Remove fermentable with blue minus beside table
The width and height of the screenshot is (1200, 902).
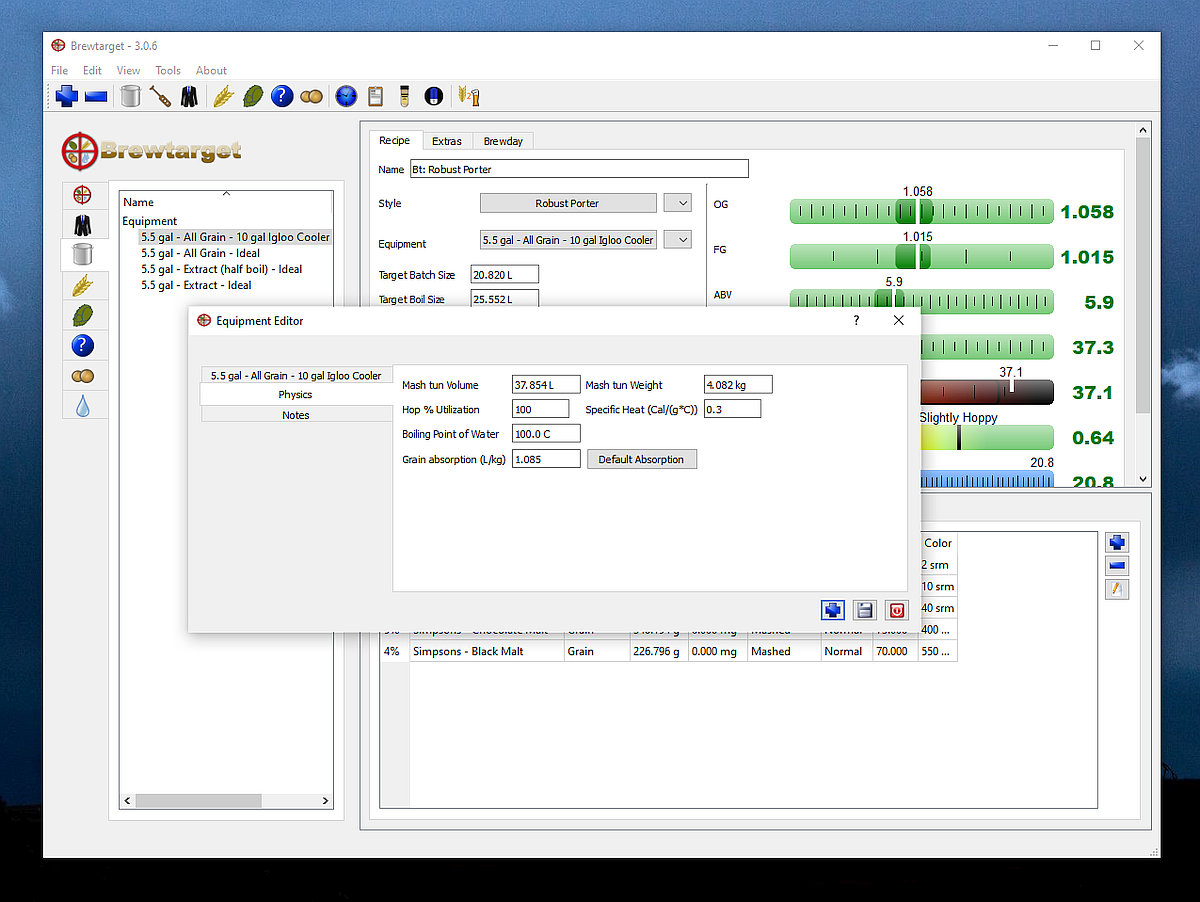point(1117,566)
